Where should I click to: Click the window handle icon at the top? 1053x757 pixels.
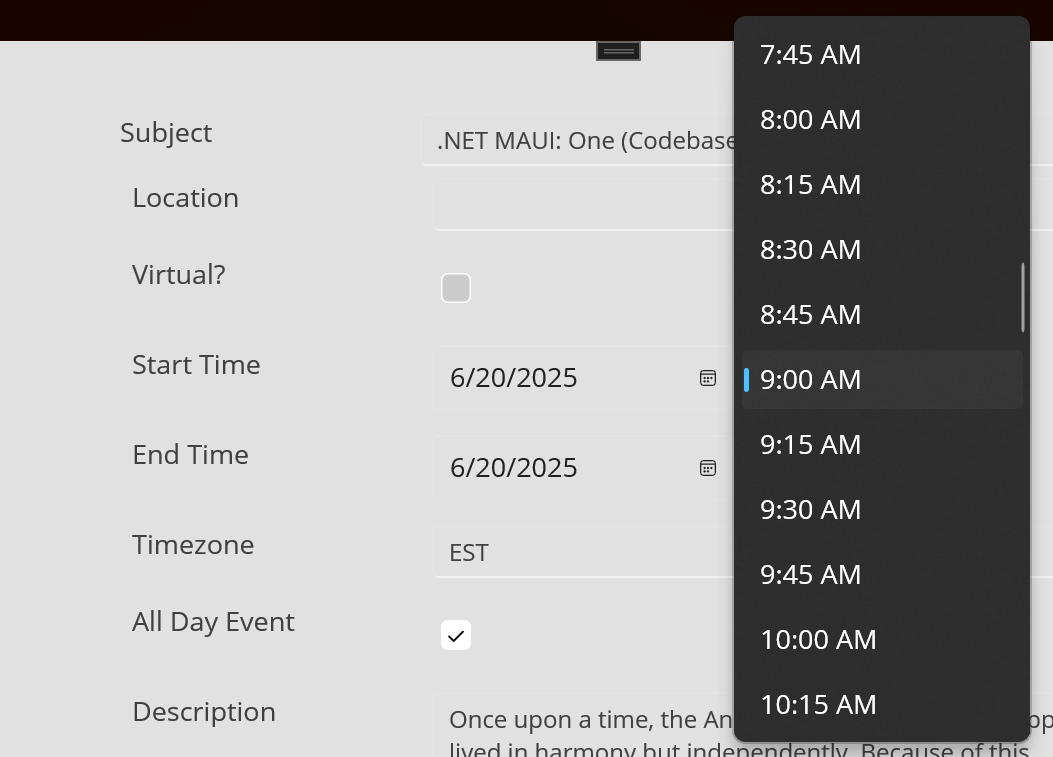[618, 50]
